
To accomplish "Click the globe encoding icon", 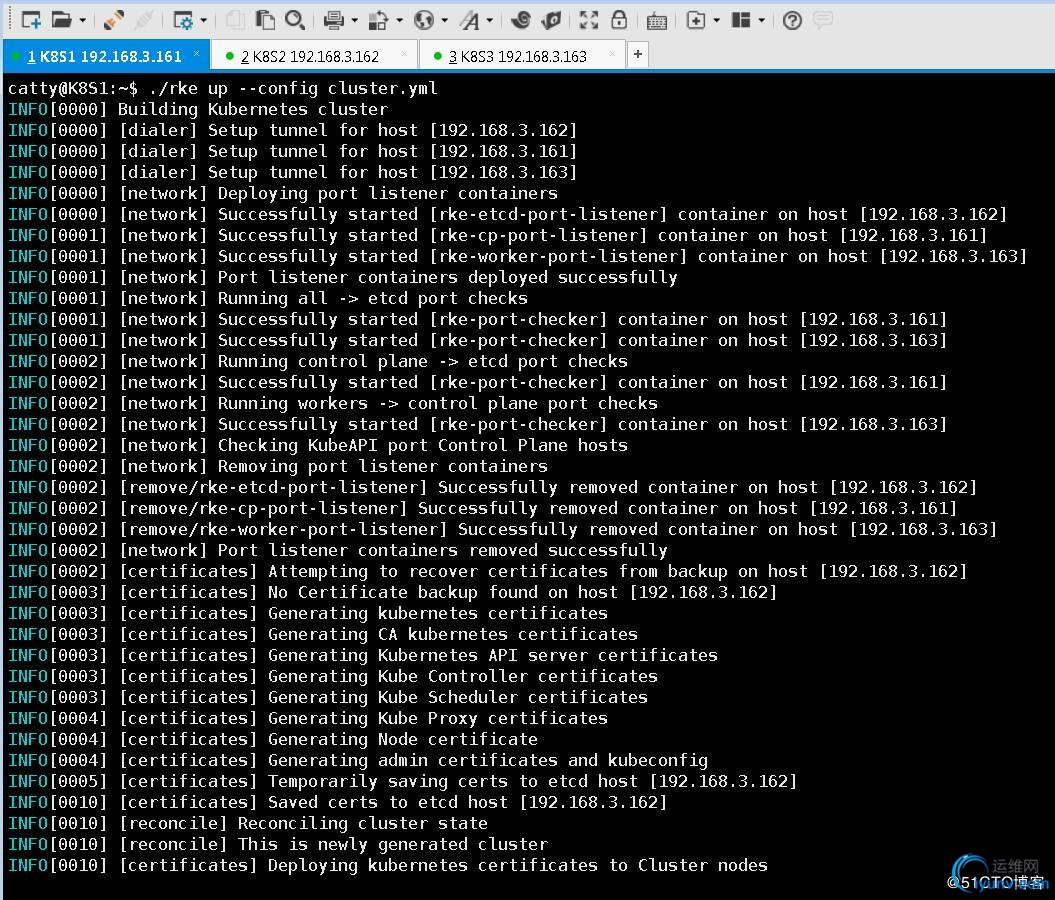I will (x=424, y=20).
